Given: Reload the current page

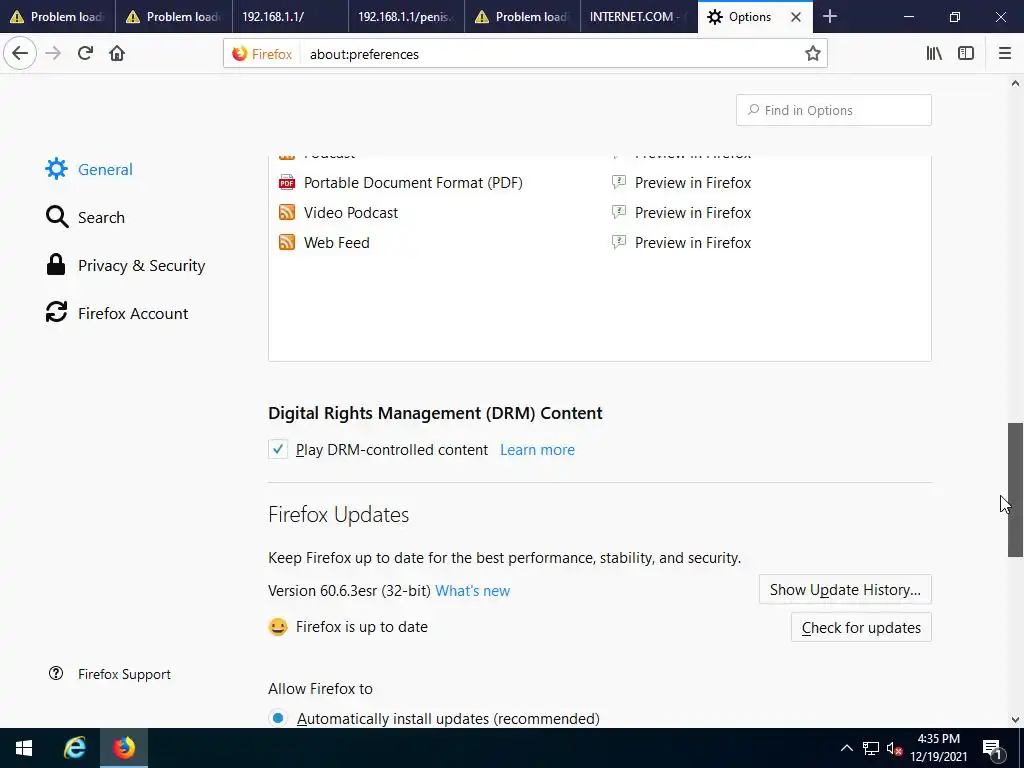Looking at the screenshot, I should (x=85, y=54).
